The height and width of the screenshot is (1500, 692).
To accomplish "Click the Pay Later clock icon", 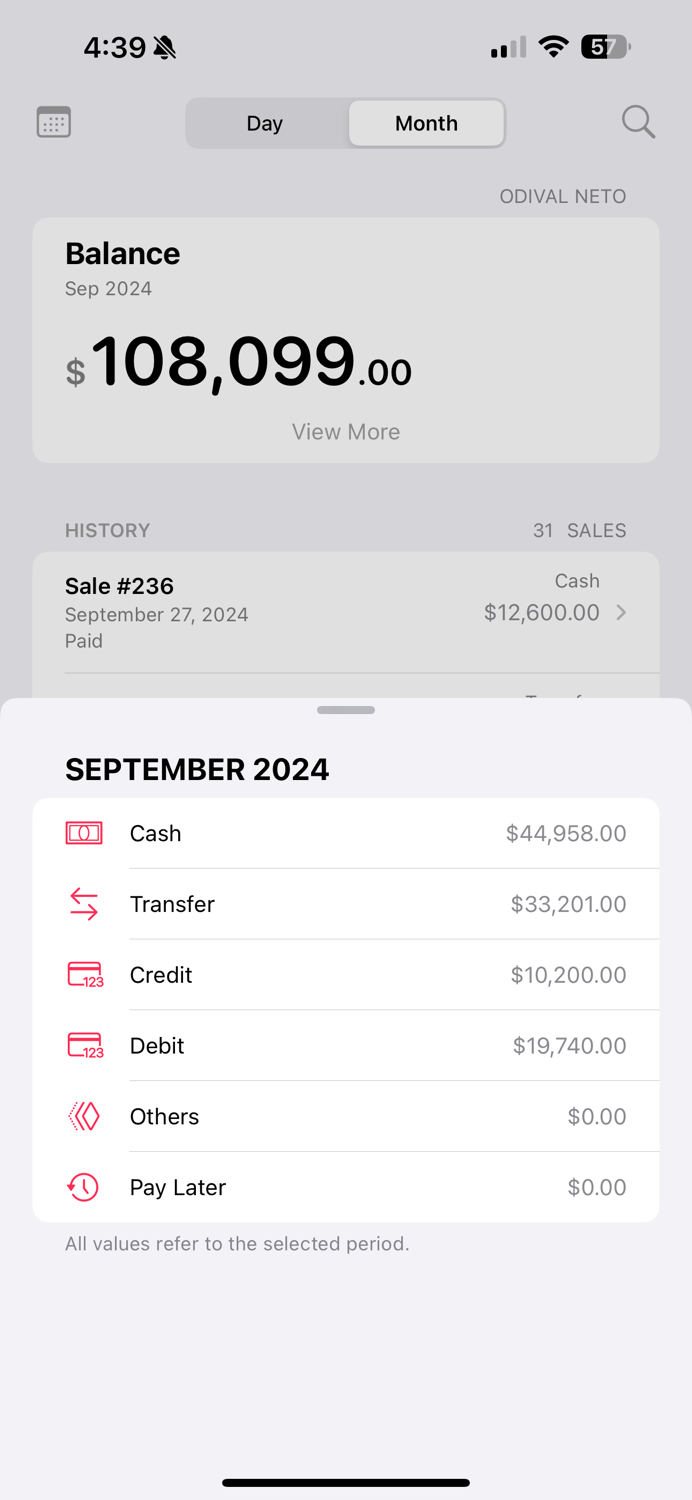I will point(84,1187).
